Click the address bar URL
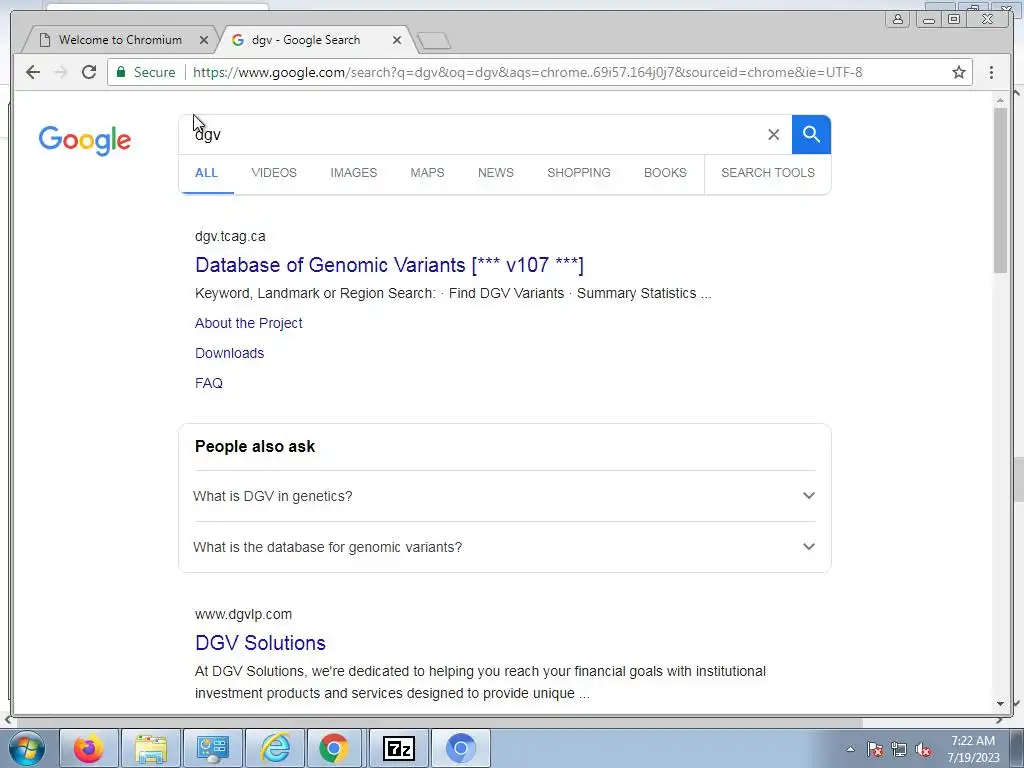 click(528, 72)
